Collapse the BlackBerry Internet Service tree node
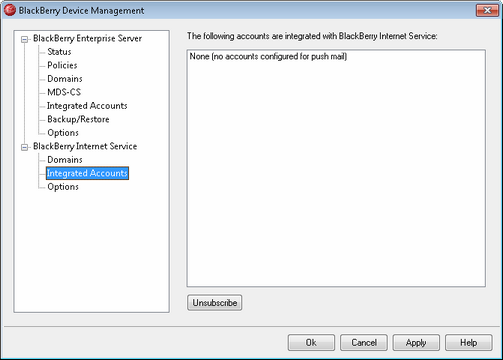This screenshot has width=503, height=360. pyautogui.click(x=24, y=147)
